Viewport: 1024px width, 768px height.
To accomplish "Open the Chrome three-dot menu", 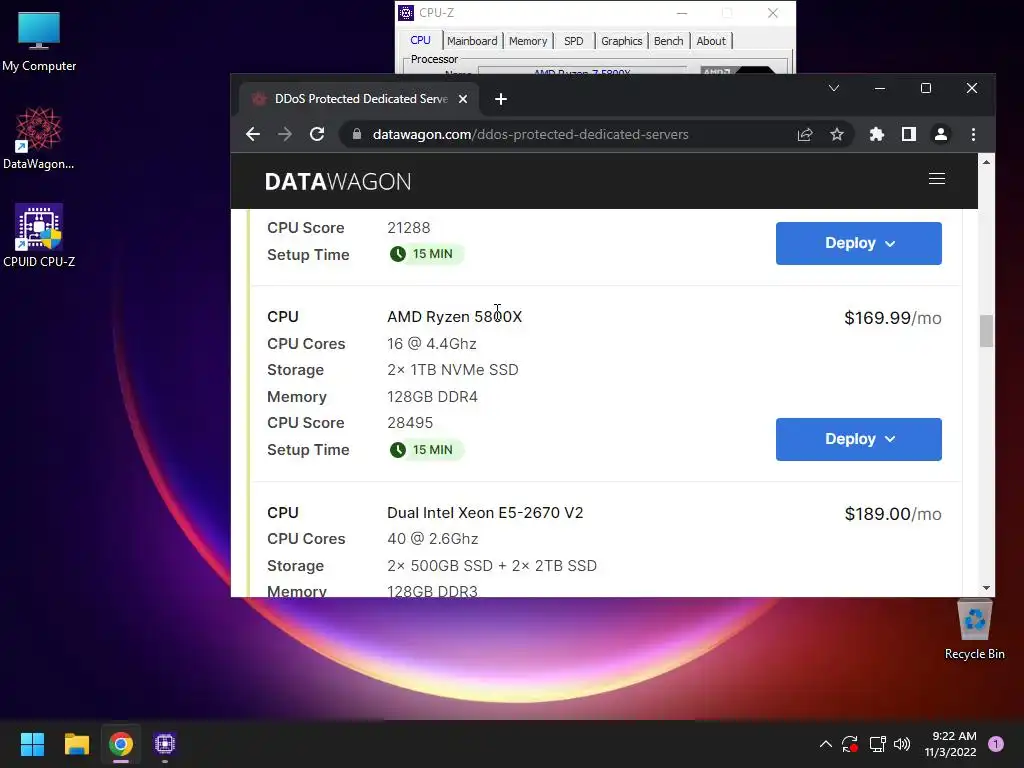I will (973, 135).
